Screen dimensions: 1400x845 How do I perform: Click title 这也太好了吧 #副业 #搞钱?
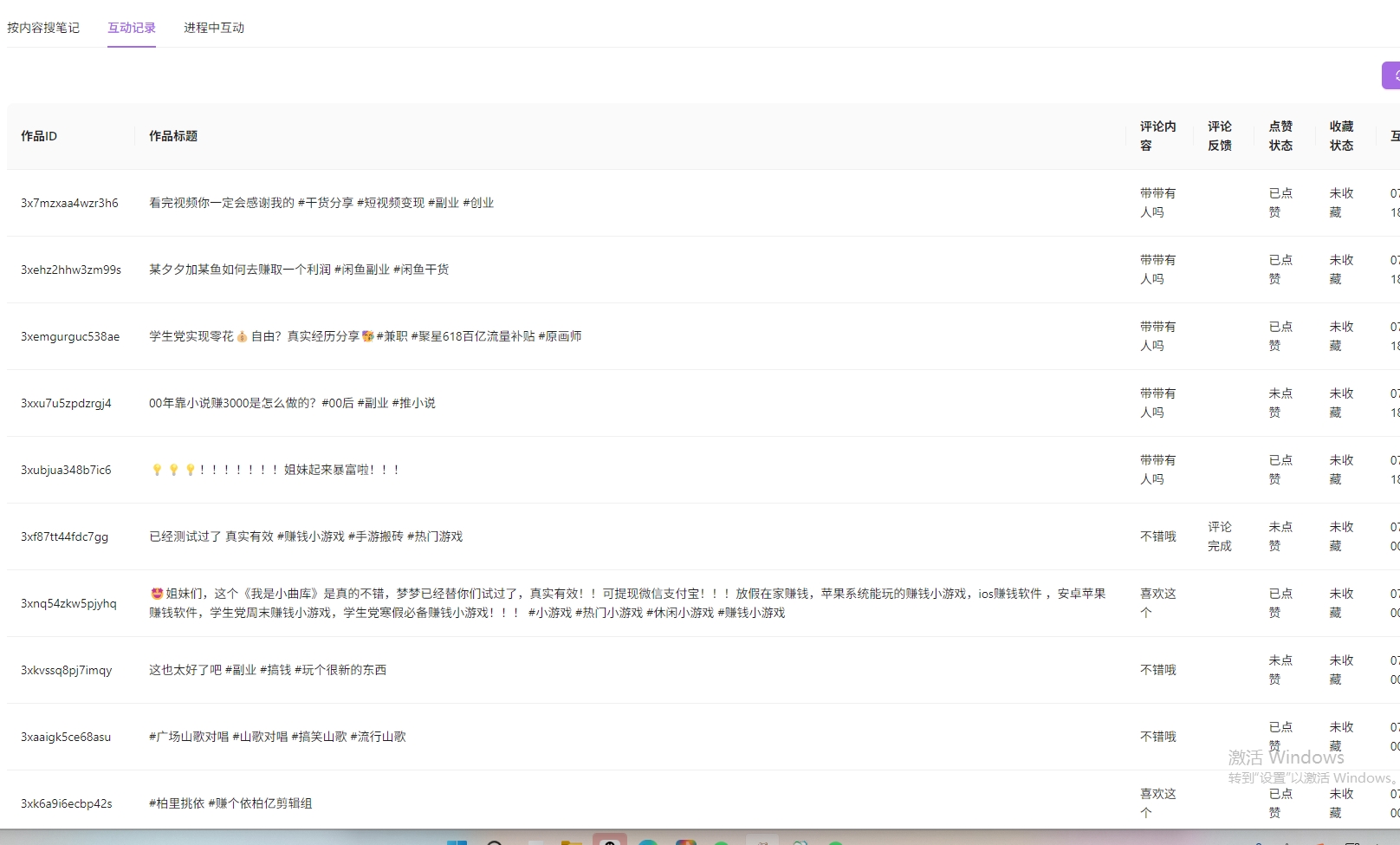pos(268,670)
